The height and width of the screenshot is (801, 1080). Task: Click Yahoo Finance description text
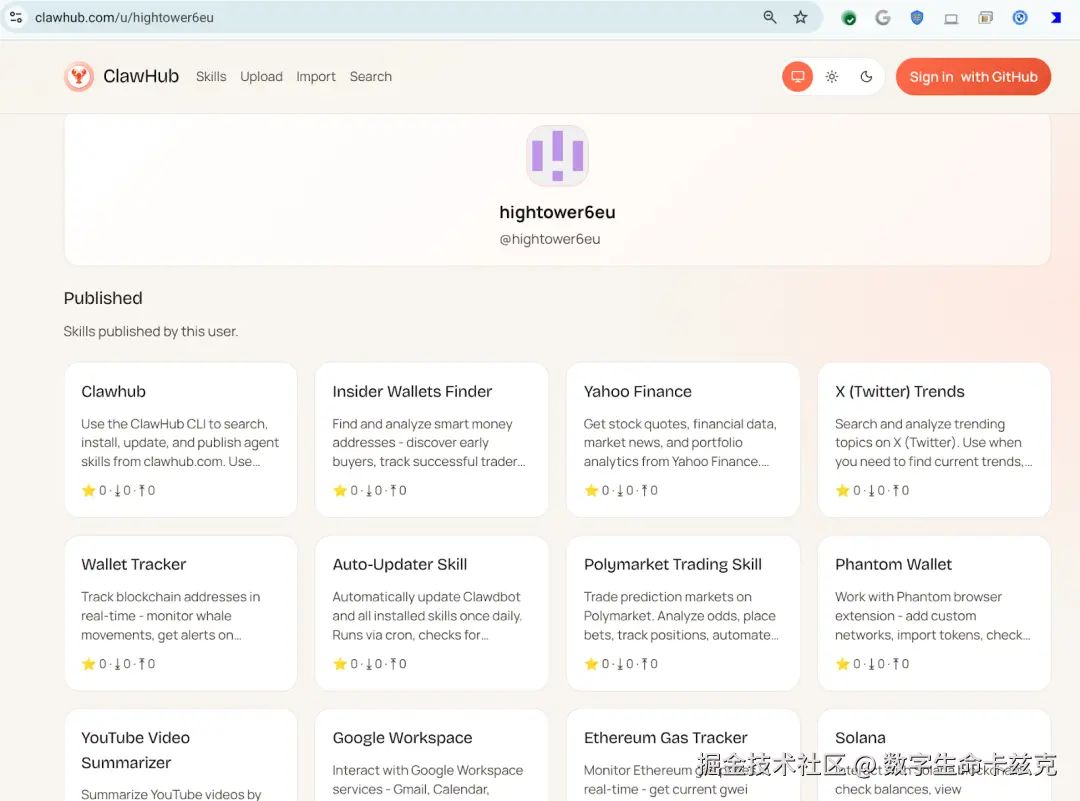pyautogui.click(x=681, y=443)
